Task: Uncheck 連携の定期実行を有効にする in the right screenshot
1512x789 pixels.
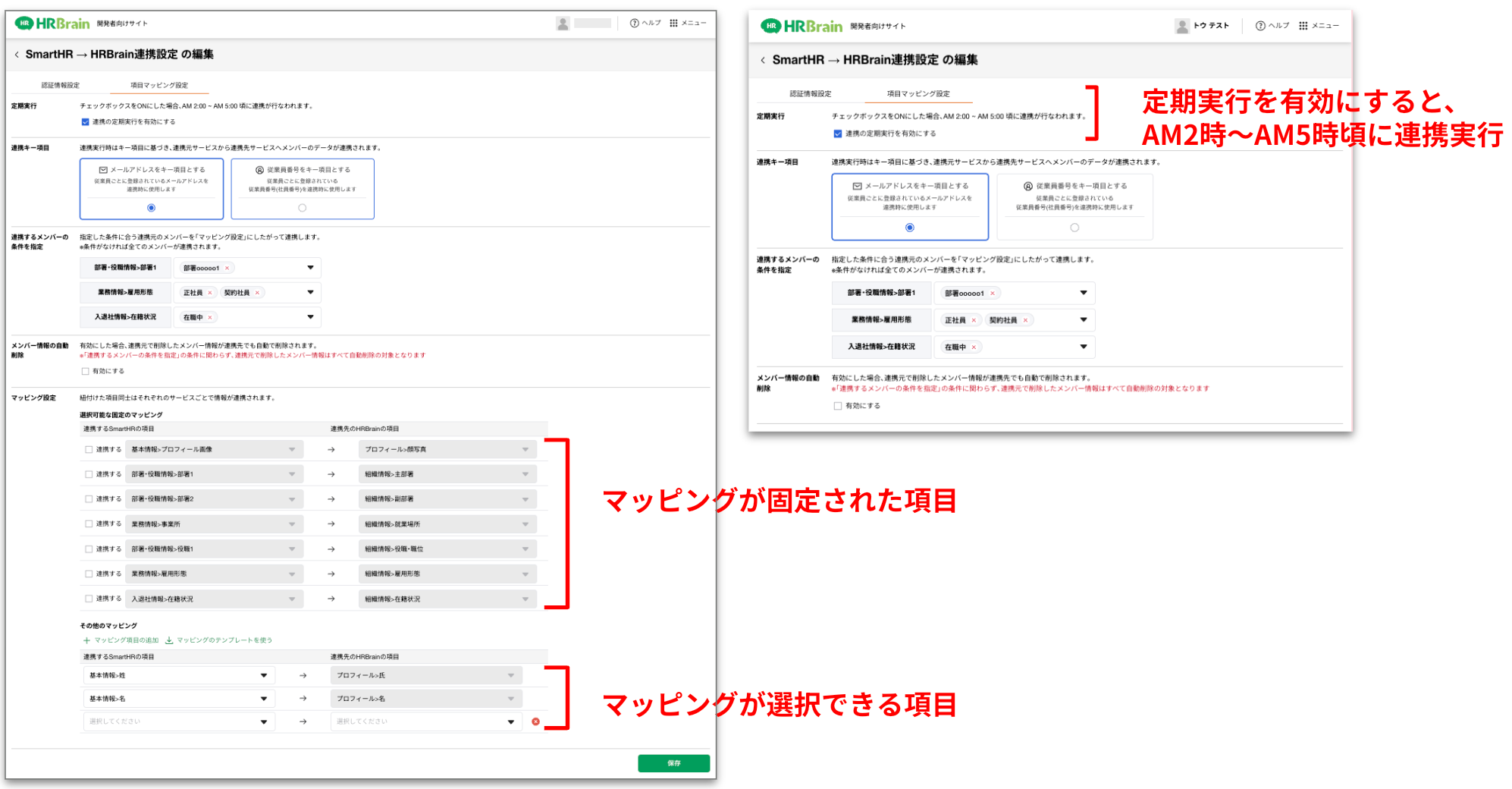Action: click(x=837, y=134)
